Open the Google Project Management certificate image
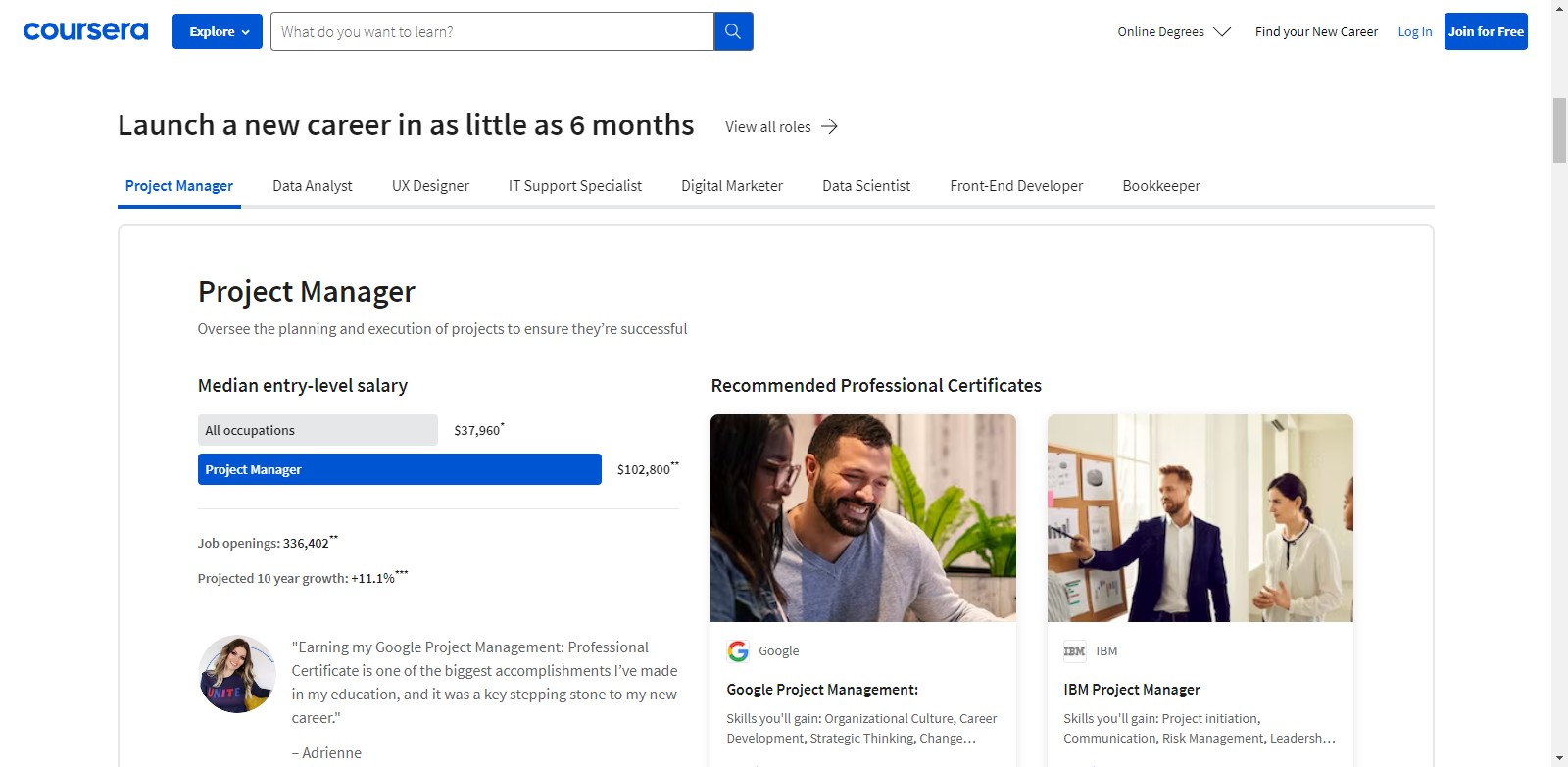Screen dimensions: 1568x767 click(x=863, y=518)
